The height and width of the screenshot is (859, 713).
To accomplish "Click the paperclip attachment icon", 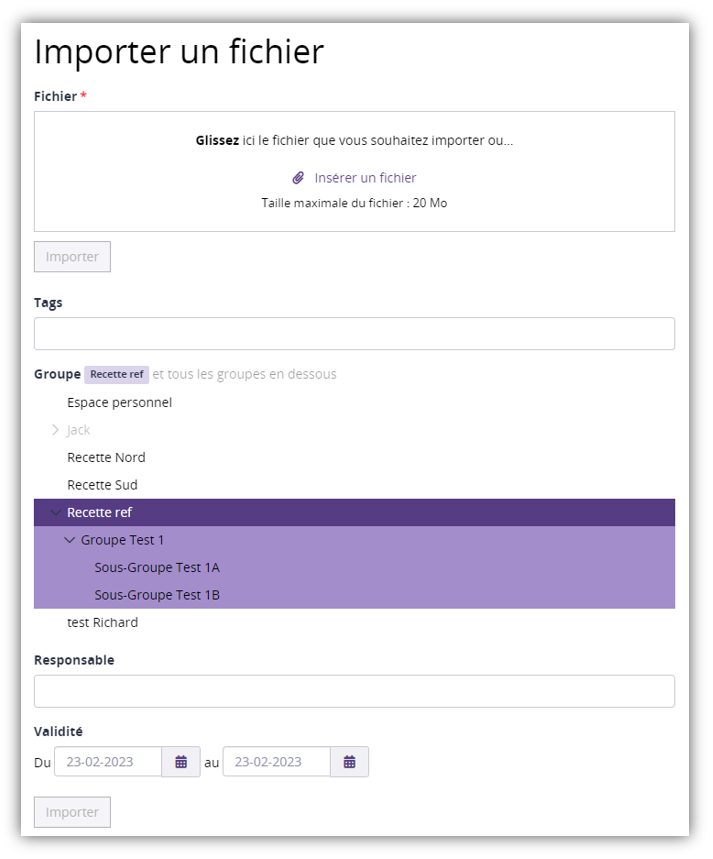I will coord(298,178).
